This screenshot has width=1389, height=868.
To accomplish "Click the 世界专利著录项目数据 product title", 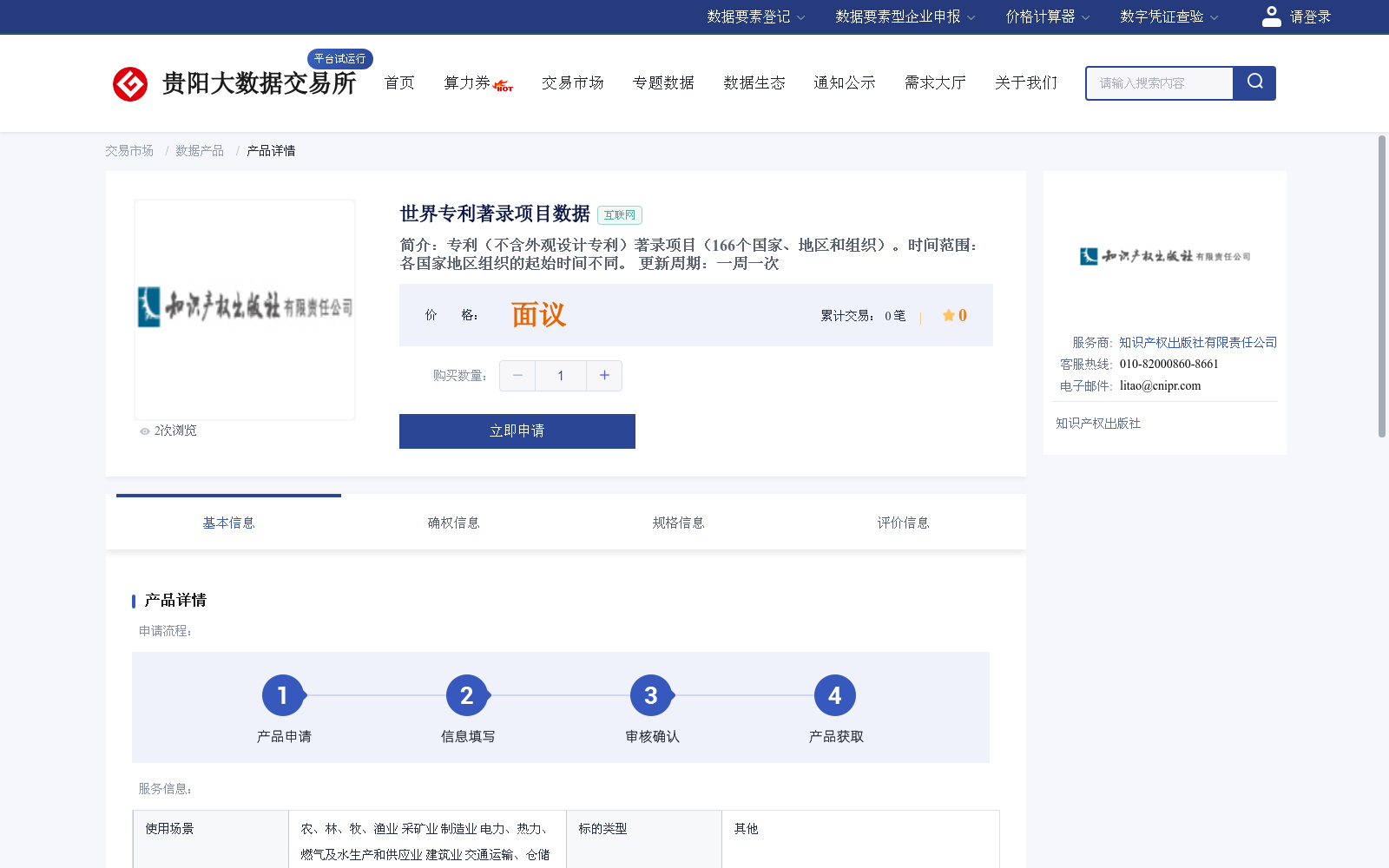I will [495, 214].
